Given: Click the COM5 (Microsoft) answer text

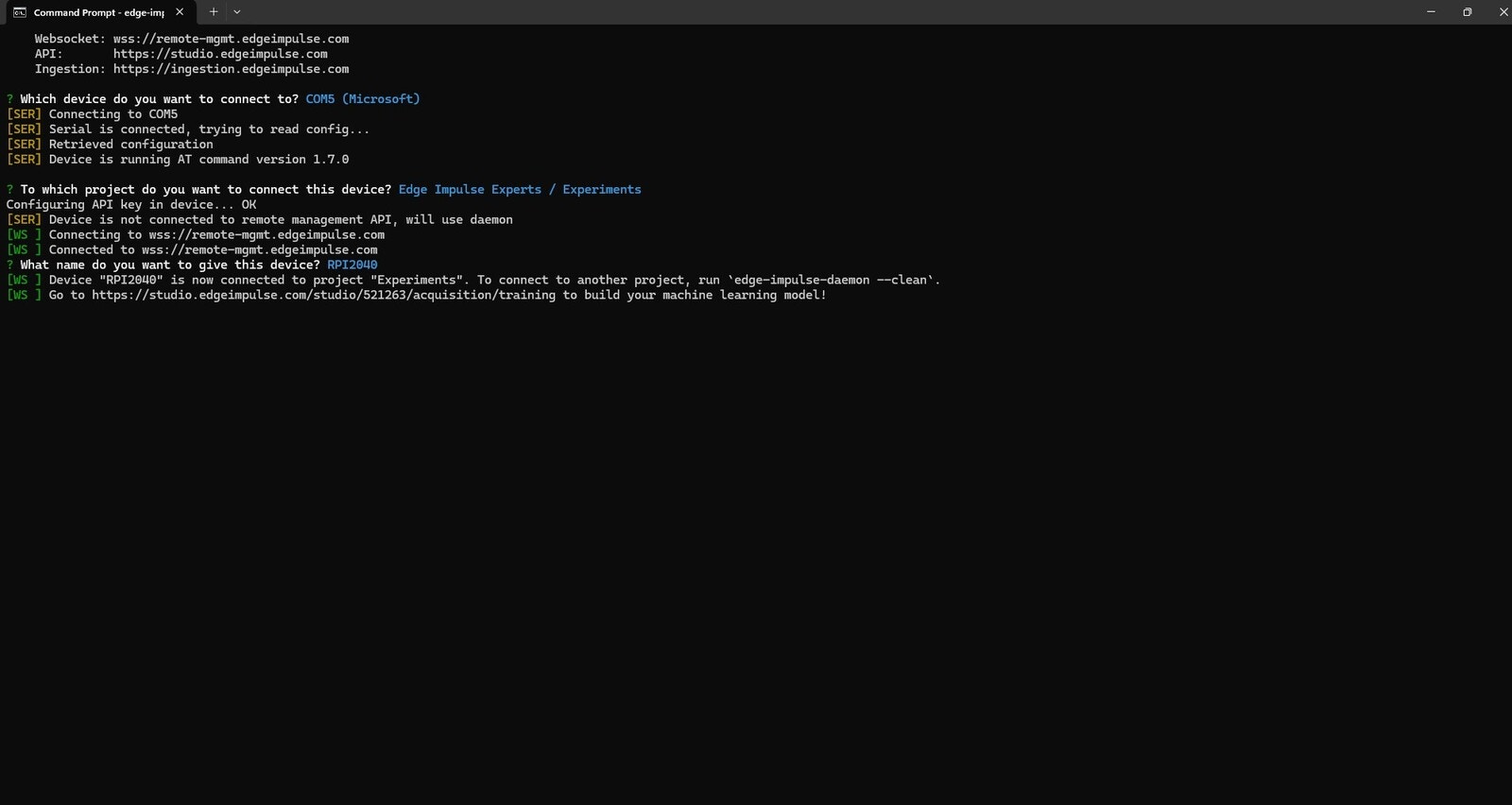Looking at the screenshot, I should click(362, 99).
